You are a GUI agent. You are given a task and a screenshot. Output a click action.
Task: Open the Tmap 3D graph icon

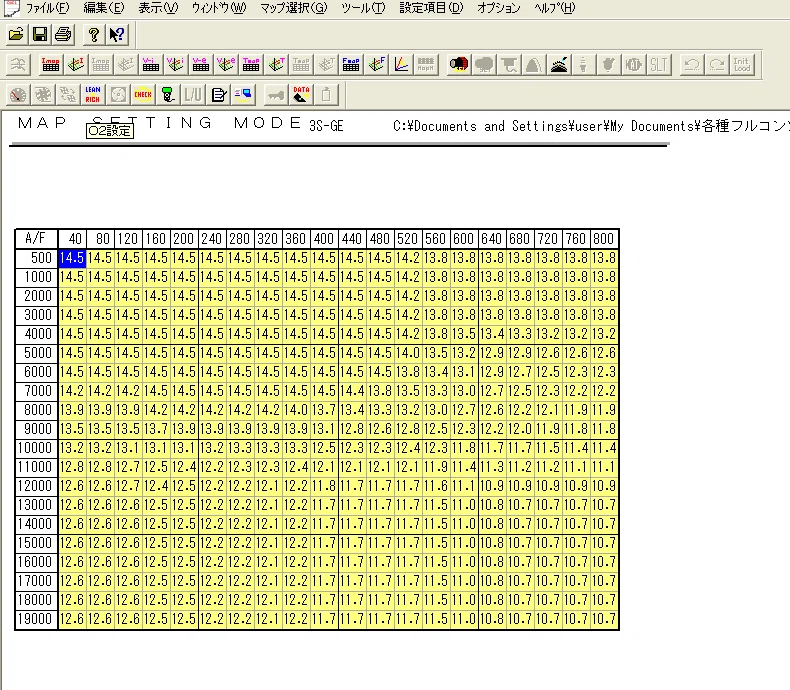(276, 64)
